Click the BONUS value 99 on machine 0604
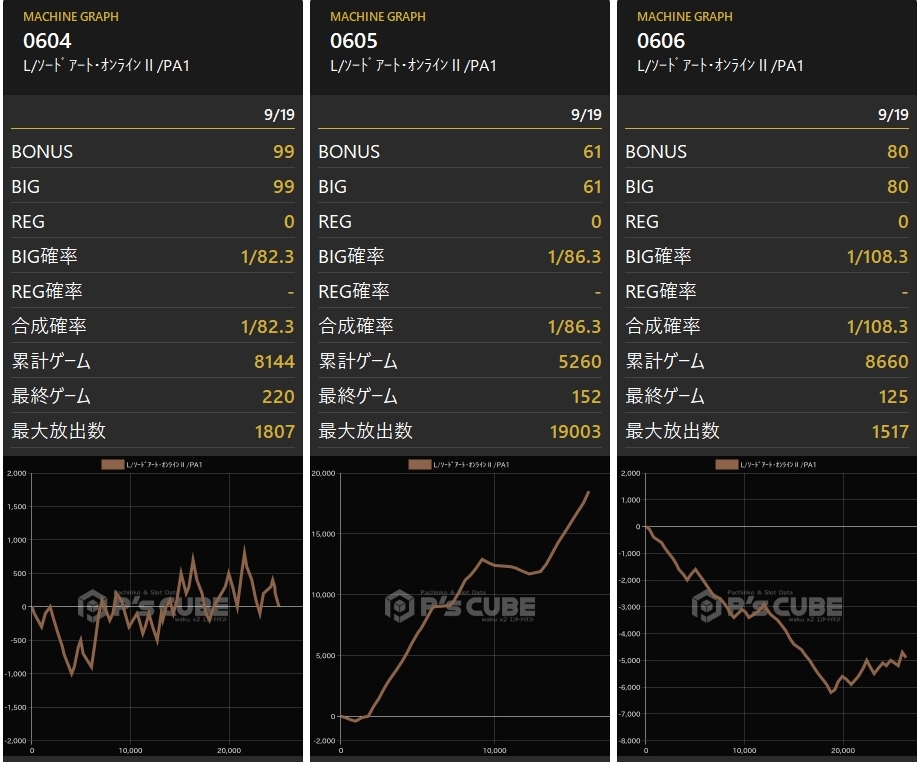The width and height of the screenshot is (921, 762). pos(284,152)
